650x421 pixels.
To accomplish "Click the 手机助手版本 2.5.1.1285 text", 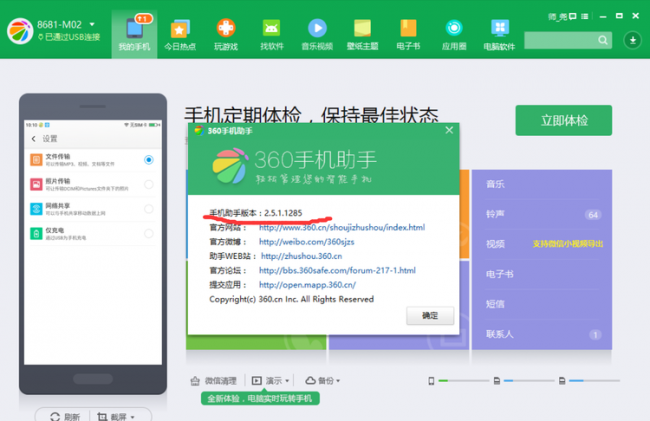I will tap(256, 213).
